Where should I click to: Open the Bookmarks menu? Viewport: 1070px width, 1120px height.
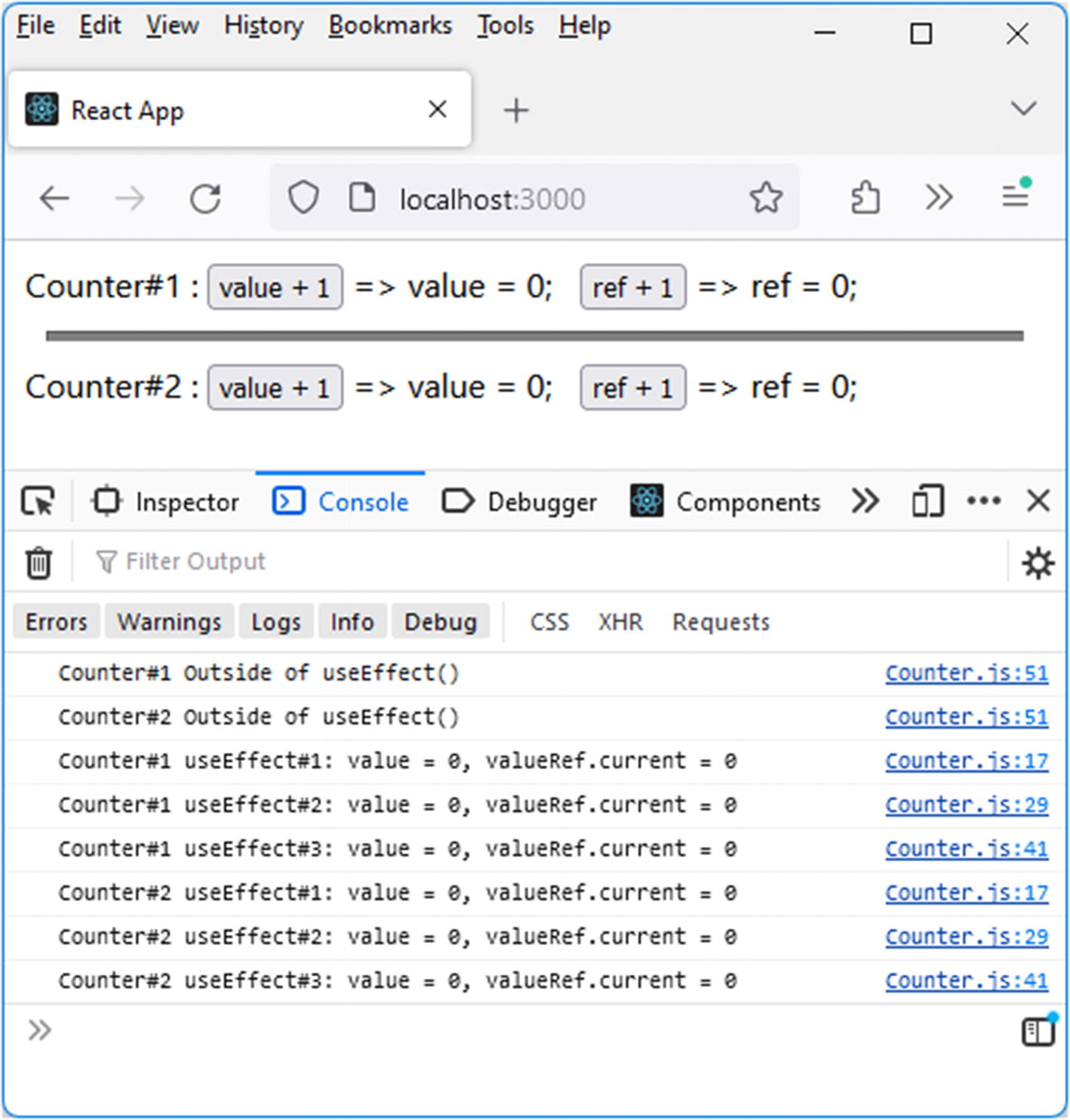pos(390,26)
